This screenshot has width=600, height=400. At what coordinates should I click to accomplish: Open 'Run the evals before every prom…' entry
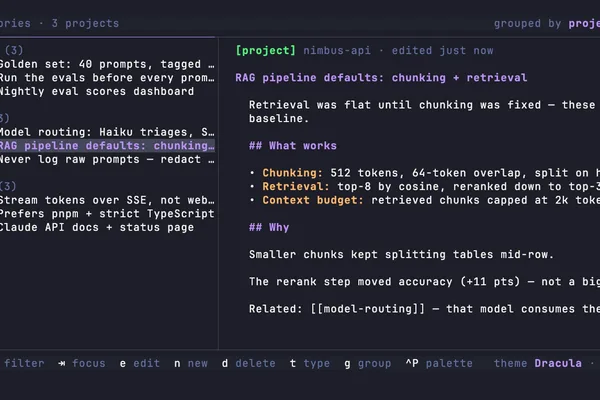107,78
